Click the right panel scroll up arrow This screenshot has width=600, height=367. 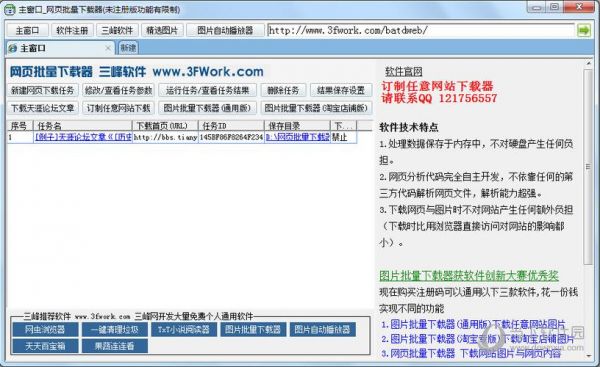tap(588, 64)
